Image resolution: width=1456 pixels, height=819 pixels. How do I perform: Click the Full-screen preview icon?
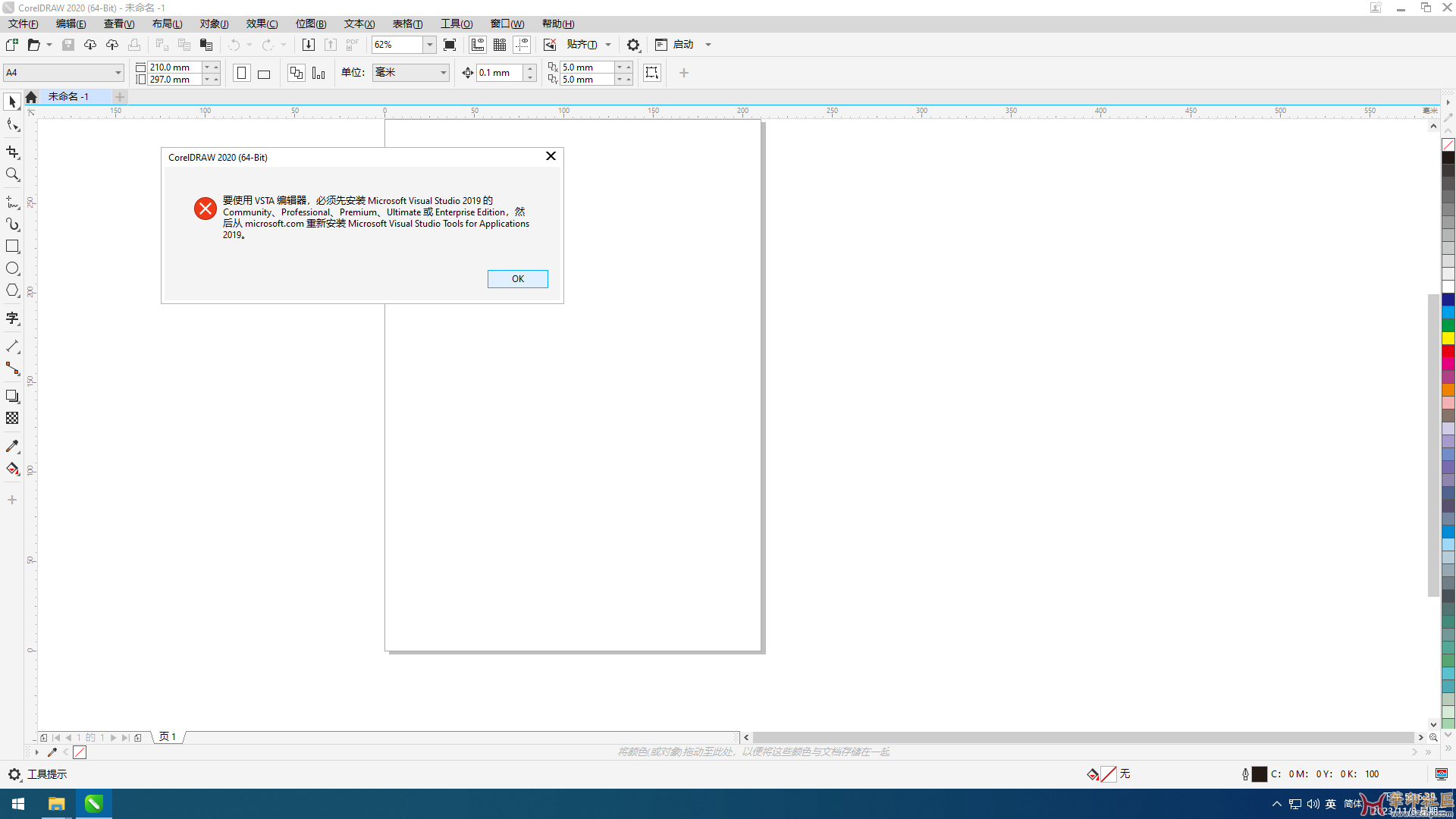[450, 45]
